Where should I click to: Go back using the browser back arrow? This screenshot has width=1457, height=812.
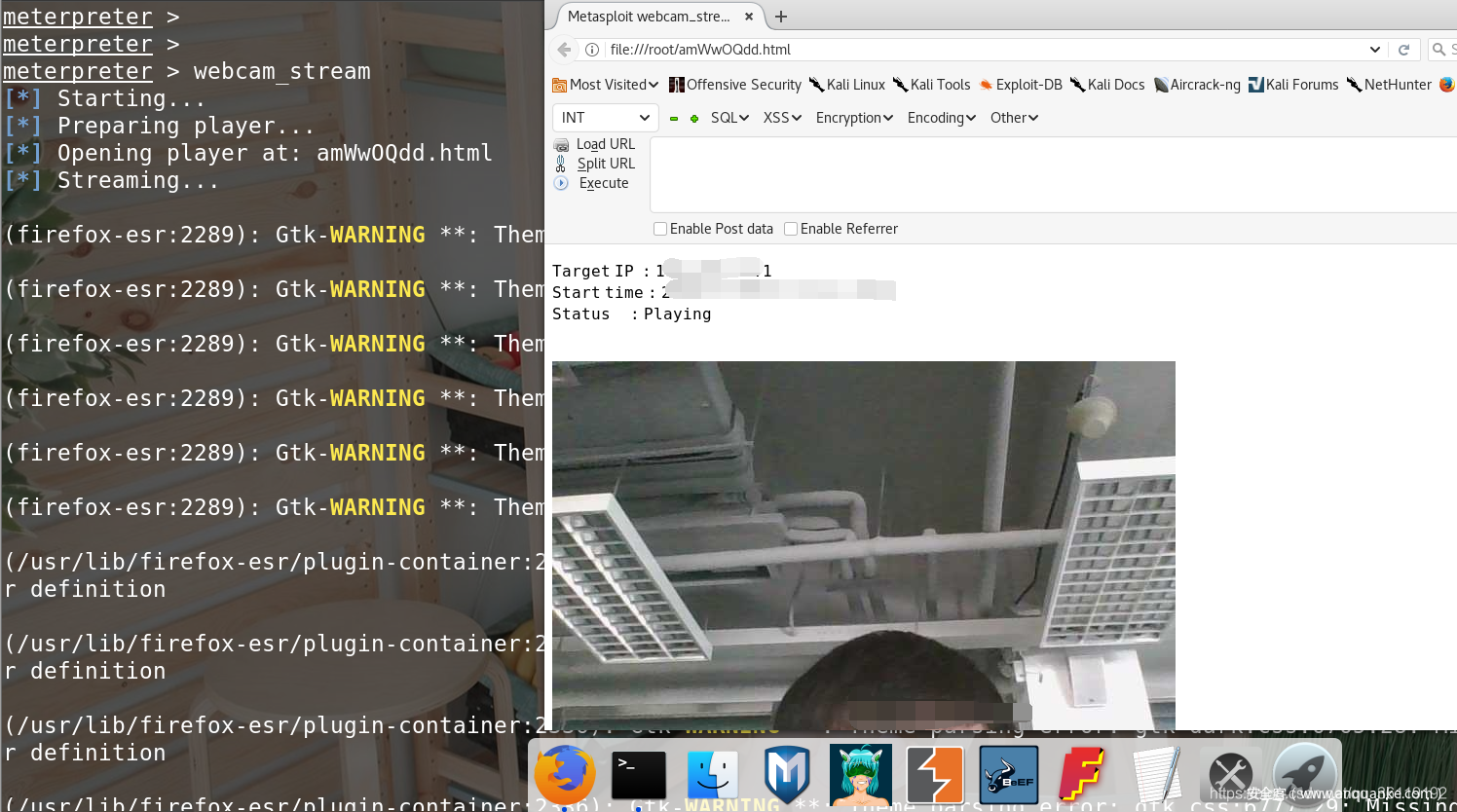[565, 50]
